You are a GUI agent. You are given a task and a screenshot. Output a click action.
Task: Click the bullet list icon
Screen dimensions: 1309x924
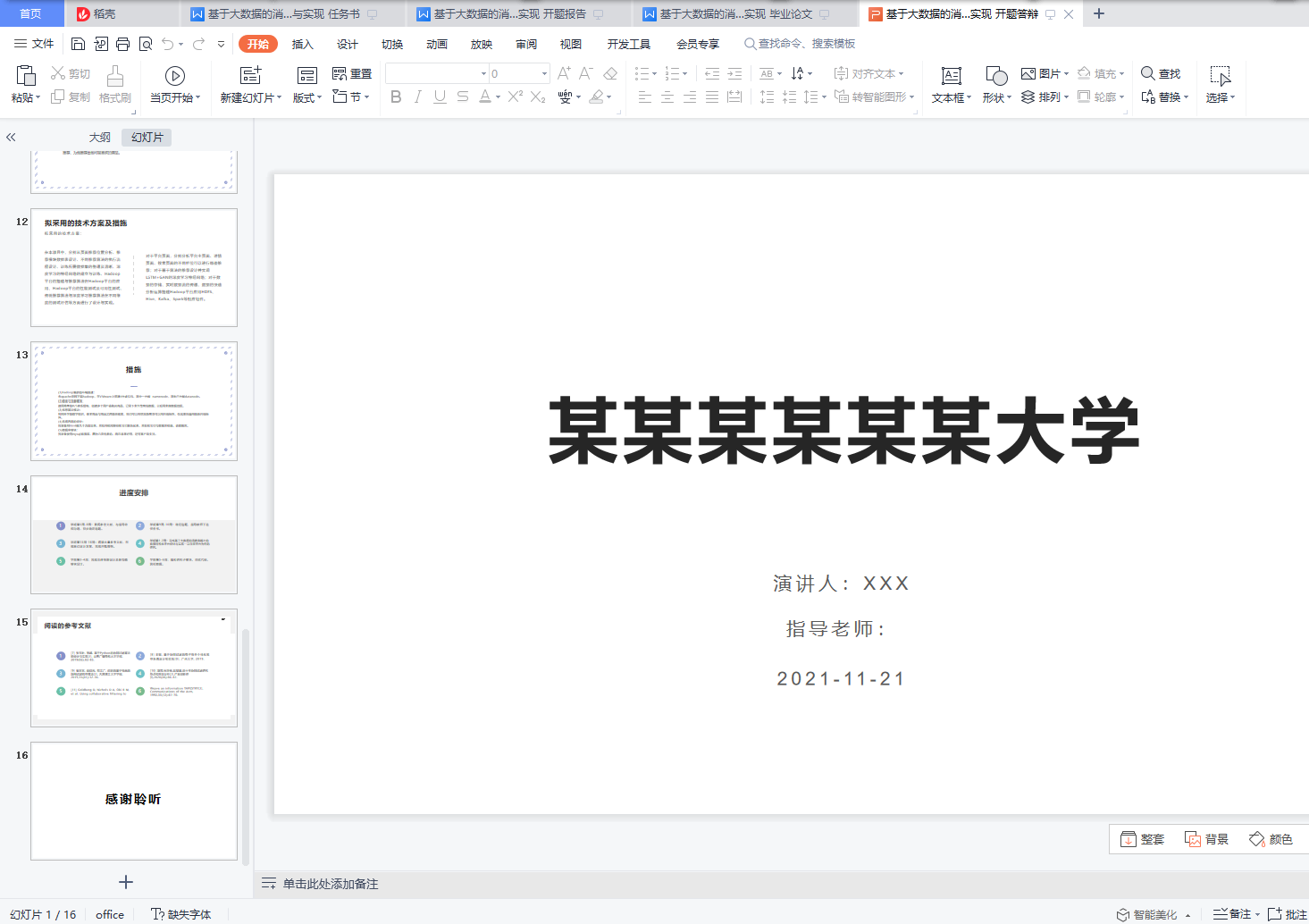click(x=642, y=73)
